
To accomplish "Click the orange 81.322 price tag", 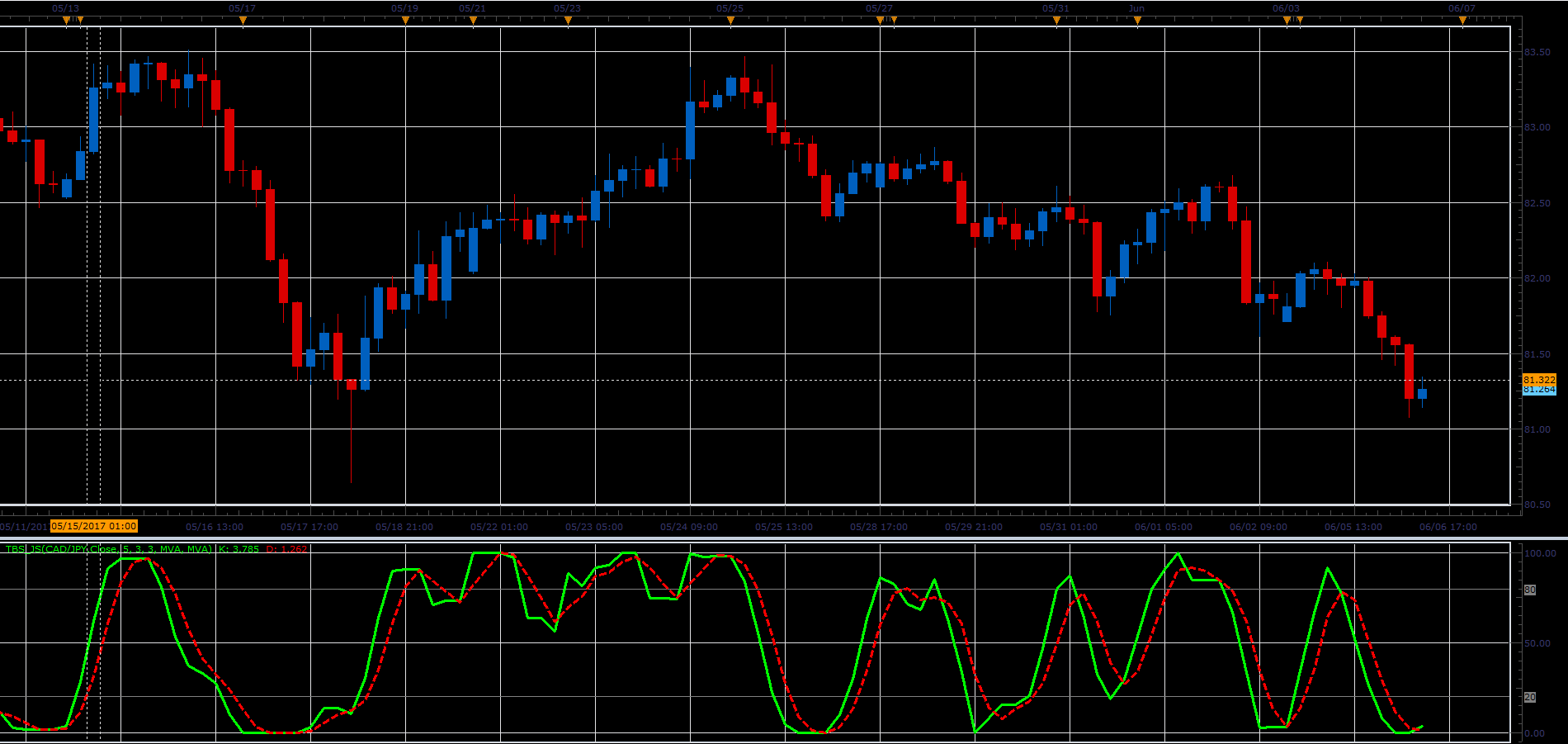I will pos(1539,380).
